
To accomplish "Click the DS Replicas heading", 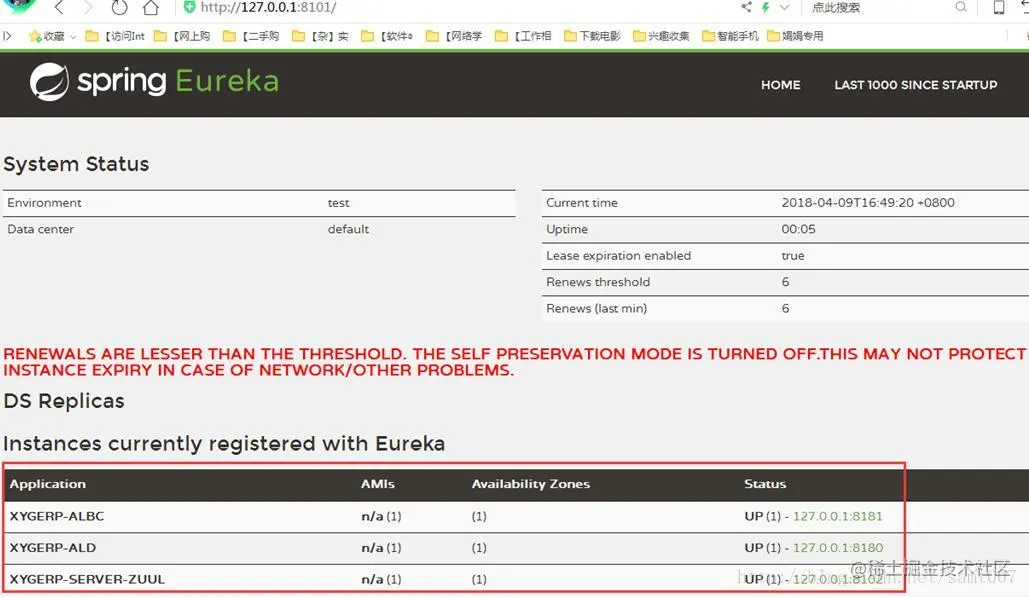I will 64,401.
